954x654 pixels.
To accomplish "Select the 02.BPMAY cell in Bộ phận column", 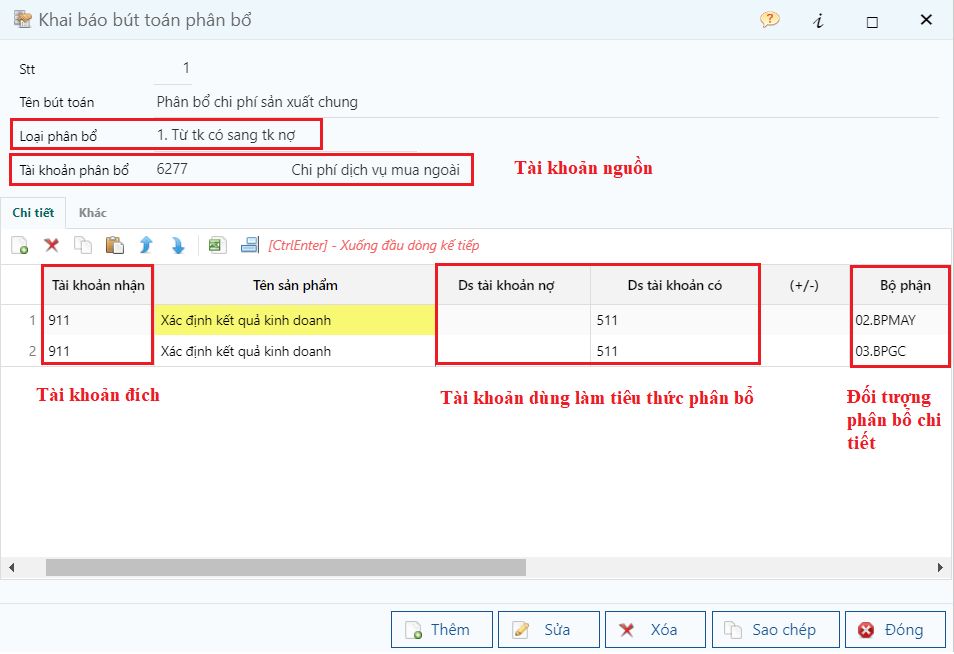I will (896, 320).
